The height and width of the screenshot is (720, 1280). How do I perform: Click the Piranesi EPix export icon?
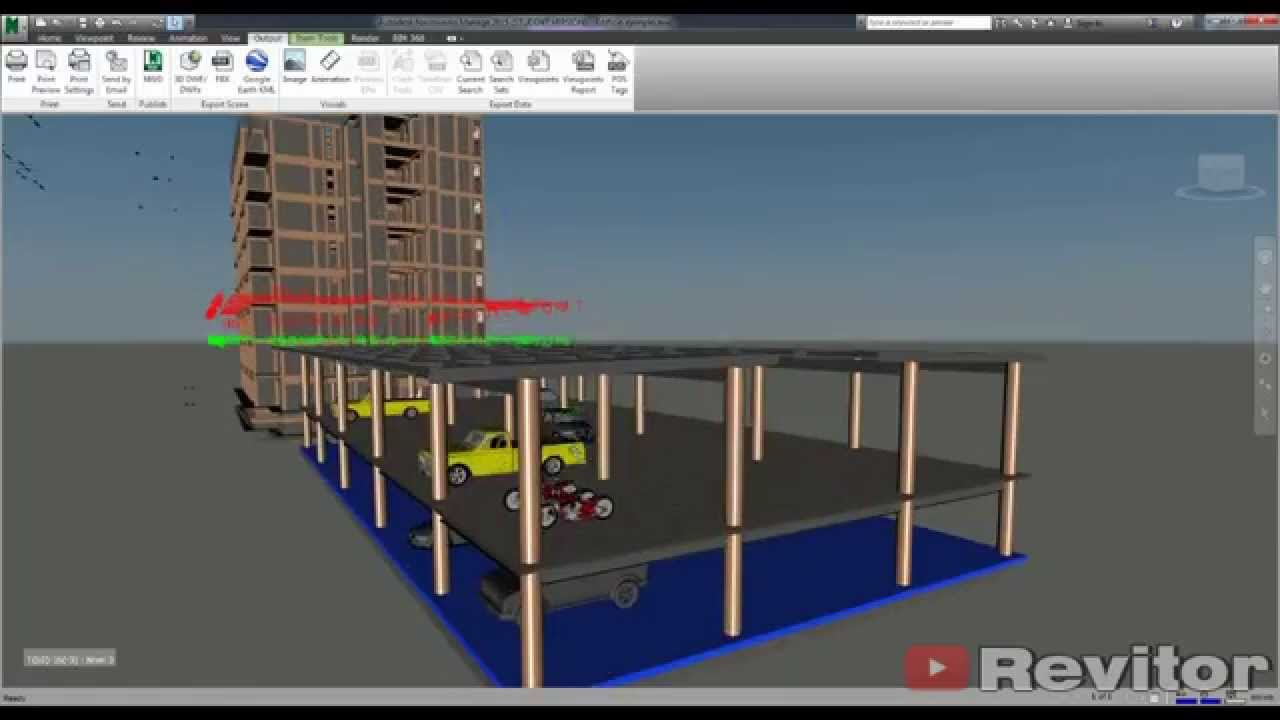tap(369, 72)
